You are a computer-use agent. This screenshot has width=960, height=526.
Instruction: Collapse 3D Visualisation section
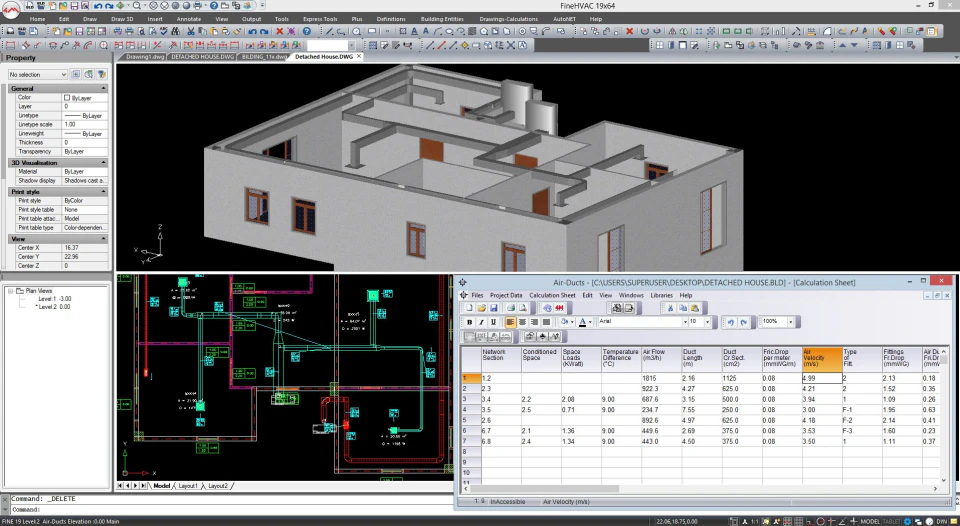(103, 163)
